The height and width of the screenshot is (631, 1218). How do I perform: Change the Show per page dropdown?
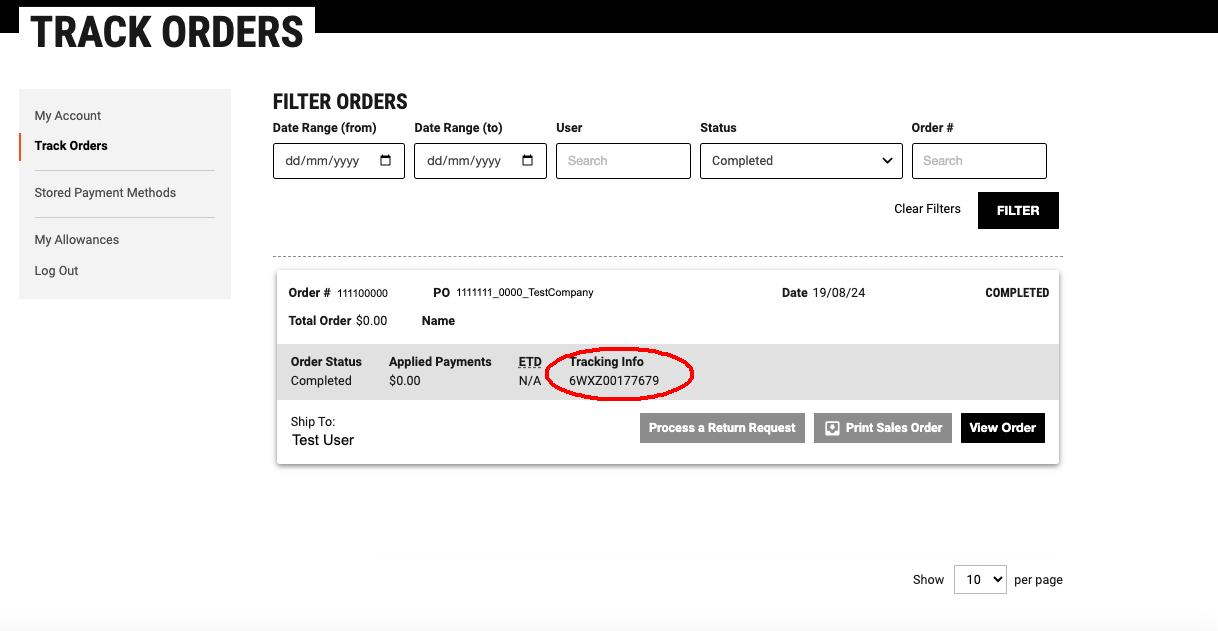coord(980,579)
